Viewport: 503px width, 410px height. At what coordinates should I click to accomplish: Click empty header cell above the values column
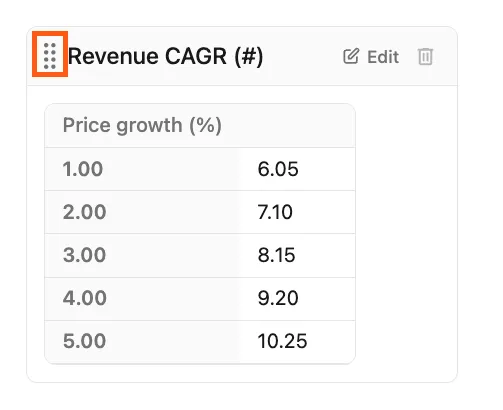click(x=297, y=125)
